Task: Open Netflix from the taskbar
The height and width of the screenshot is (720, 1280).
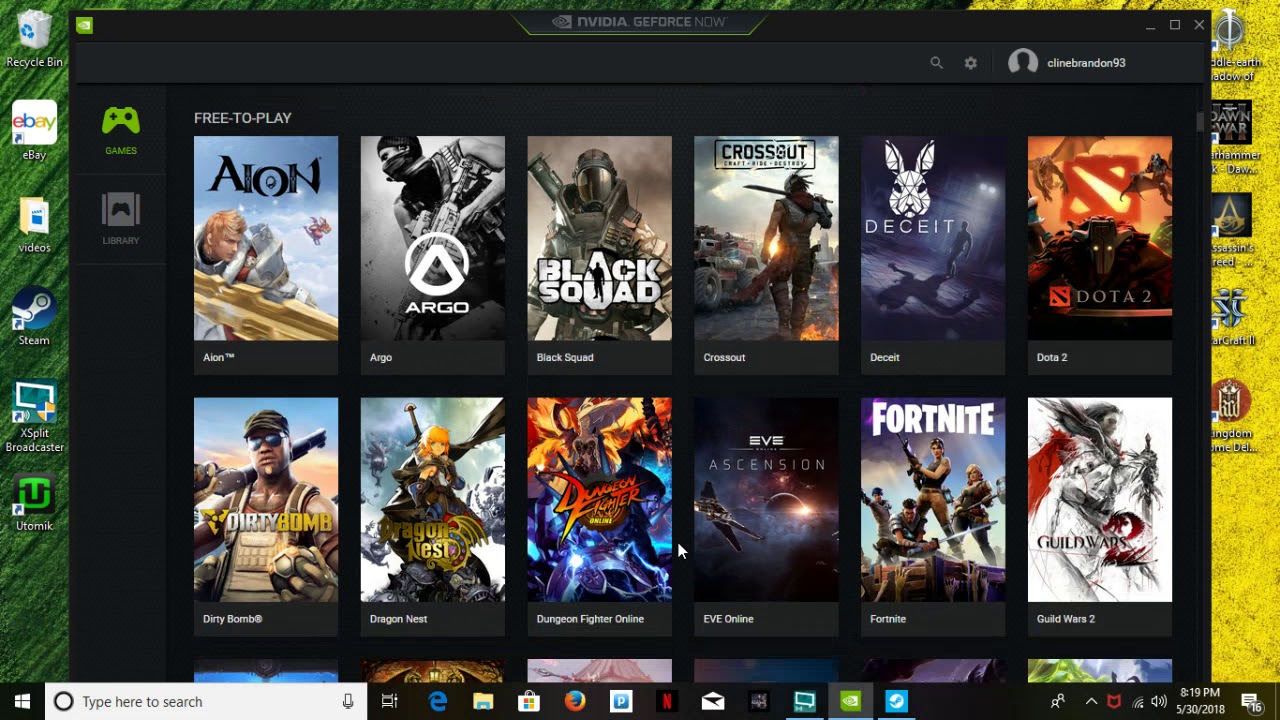Action: pyautogui.click(x=666, y=702)
